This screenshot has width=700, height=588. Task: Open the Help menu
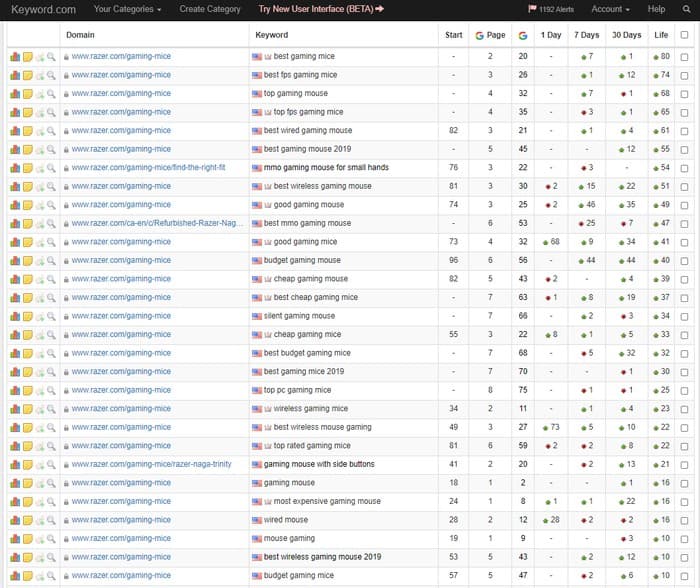pos(656,9)
